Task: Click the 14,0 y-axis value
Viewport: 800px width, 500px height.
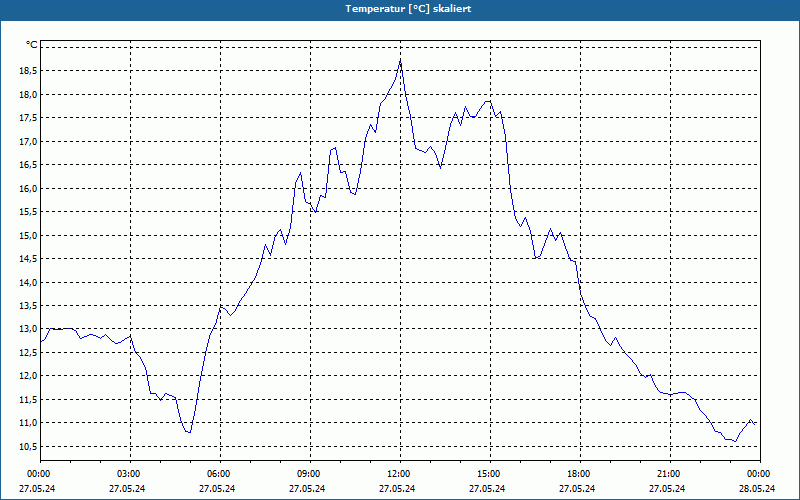Action: click(x=28, y=282)
